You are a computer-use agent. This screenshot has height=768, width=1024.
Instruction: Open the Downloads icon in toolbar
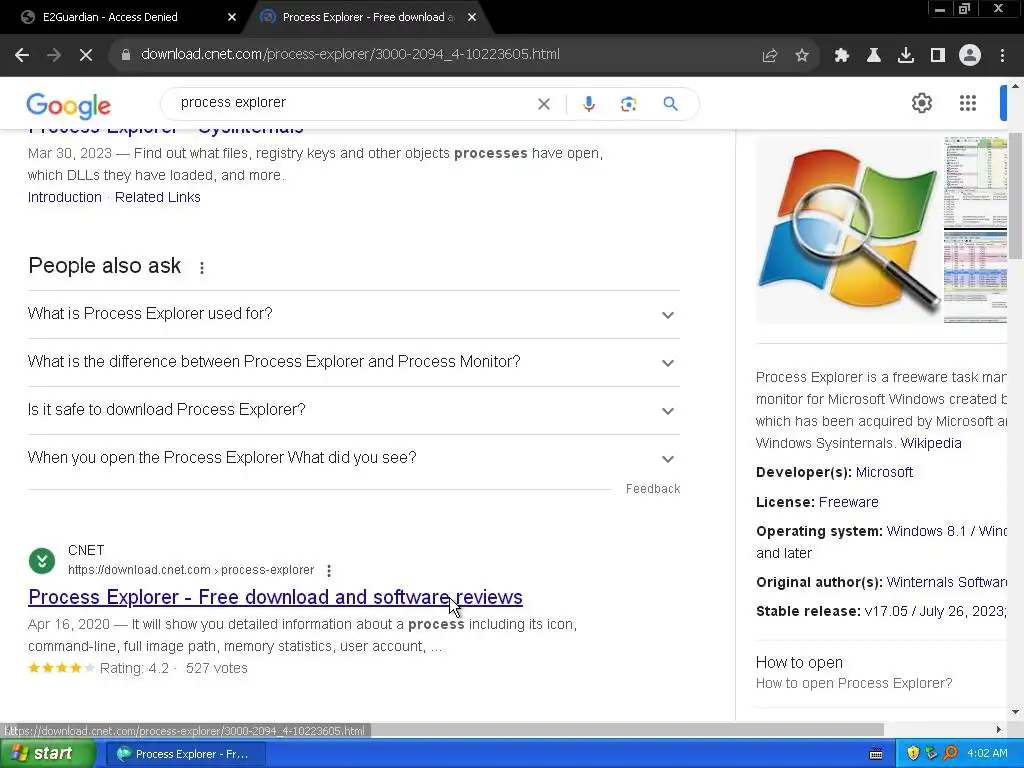tap(905, 56)
